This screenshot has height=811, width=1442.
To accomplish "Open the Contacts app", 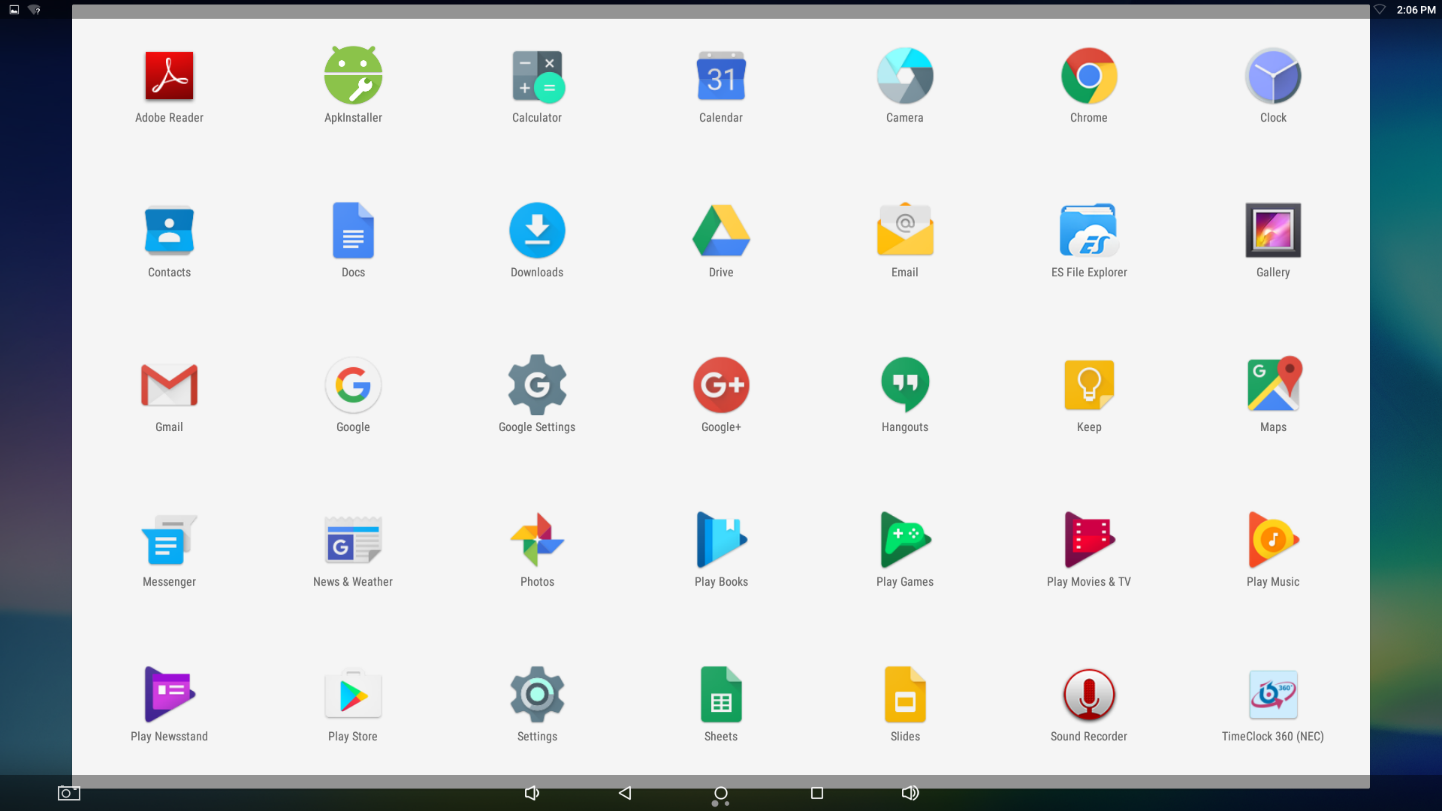I will point(169,231).
